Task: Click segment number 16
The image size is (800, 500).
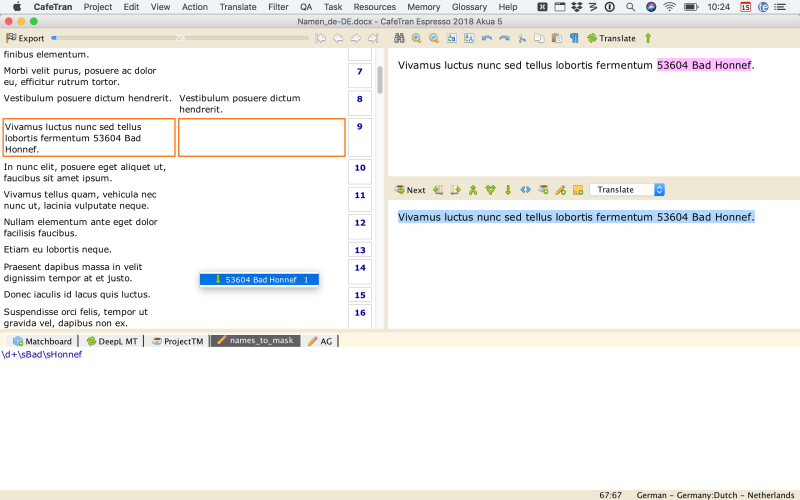Action: click(x=360, y=317)
